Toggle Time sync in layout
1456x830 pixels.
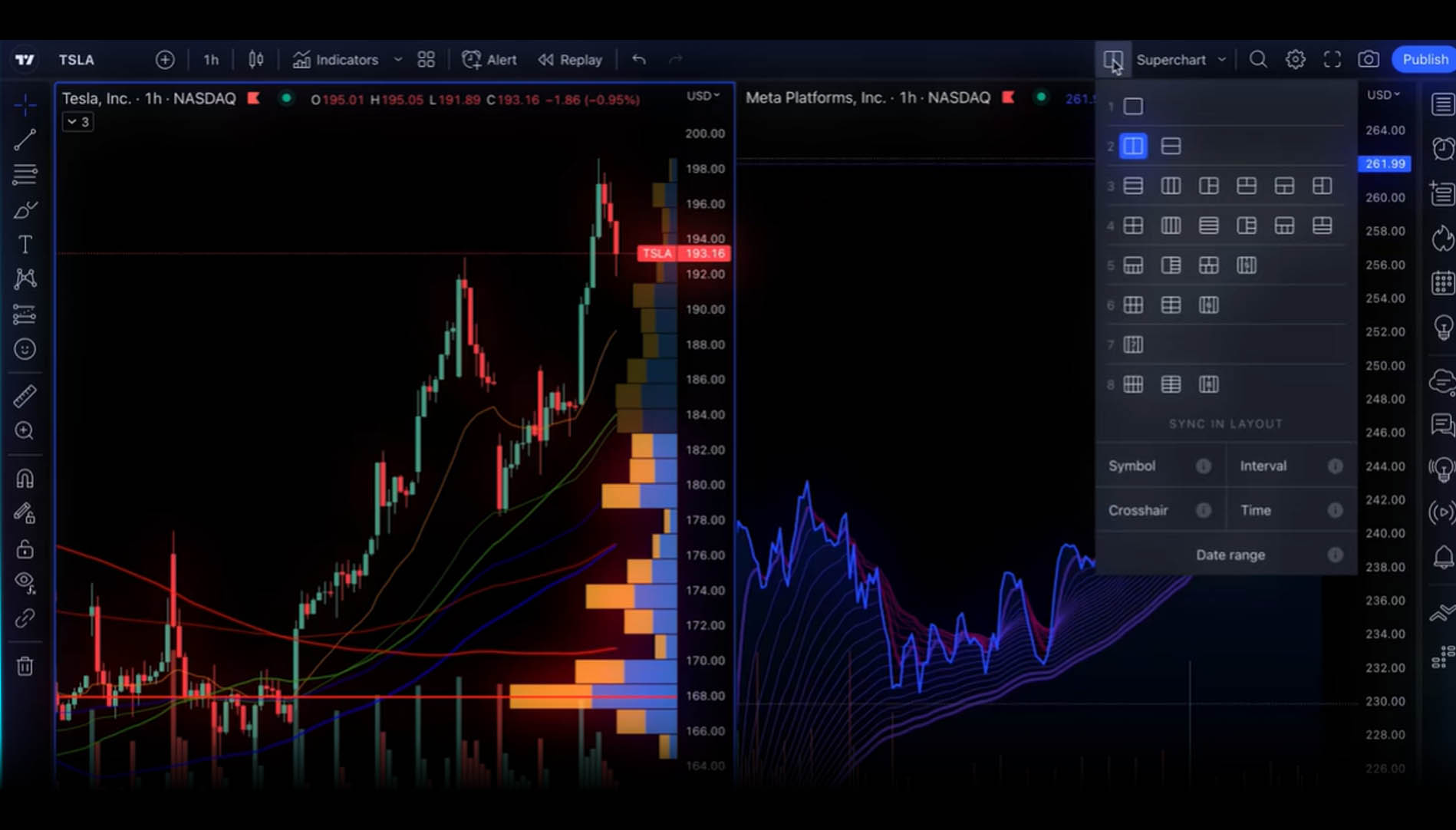[1291, 511]
